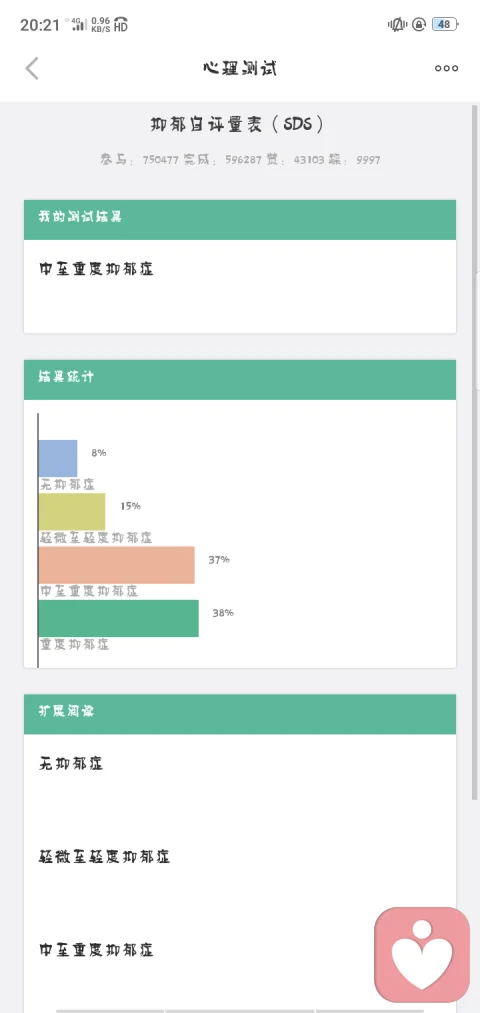
Task: Tap the 抑郁自评量表（SDS）title
Action: (x=236, y=124)
